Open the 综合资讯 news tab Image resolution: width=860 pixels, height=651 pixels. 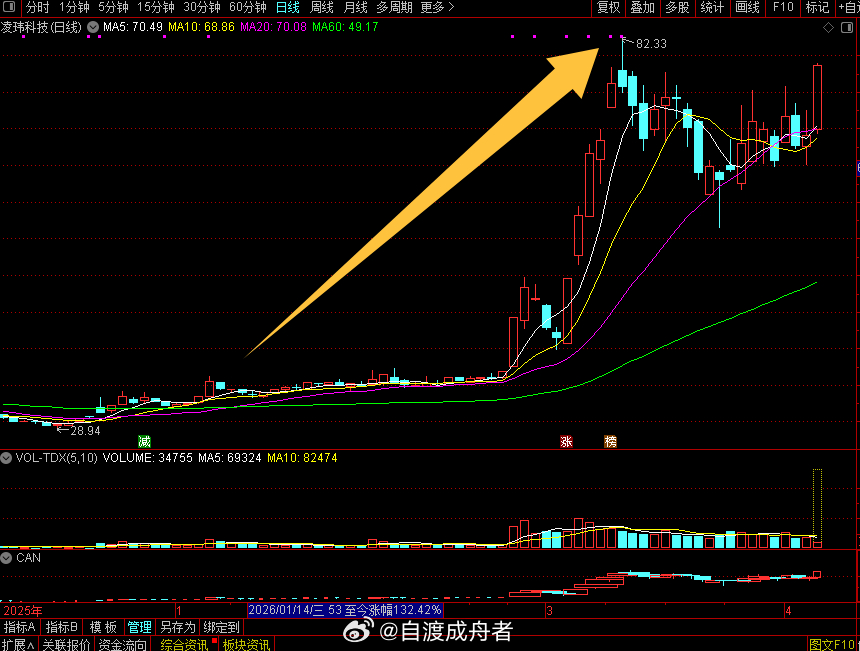(x=184, y=644)
